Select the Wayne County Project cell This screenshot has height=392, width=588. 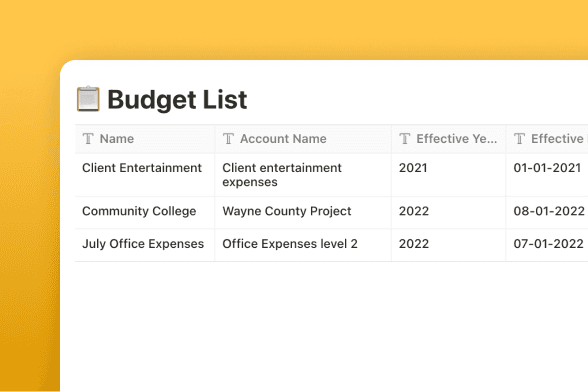click(303, 213)
